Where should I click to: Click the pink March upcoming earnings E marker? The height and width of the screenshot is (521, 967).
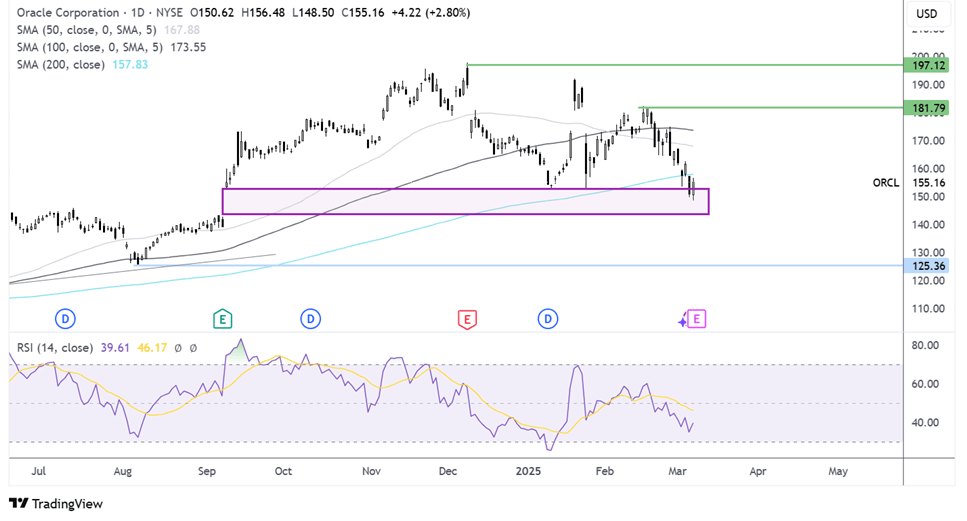pos(696,319)
